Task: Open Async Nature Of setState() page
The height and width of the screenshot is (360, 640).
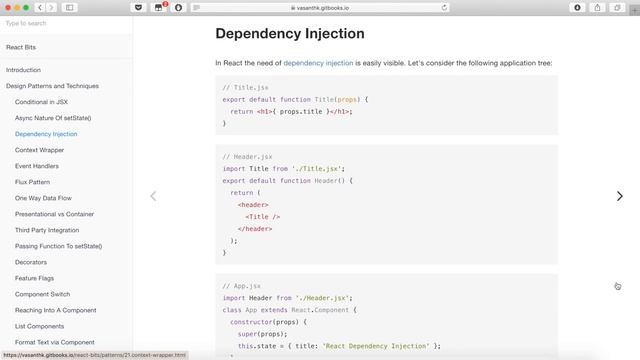Action: (53, 118)
